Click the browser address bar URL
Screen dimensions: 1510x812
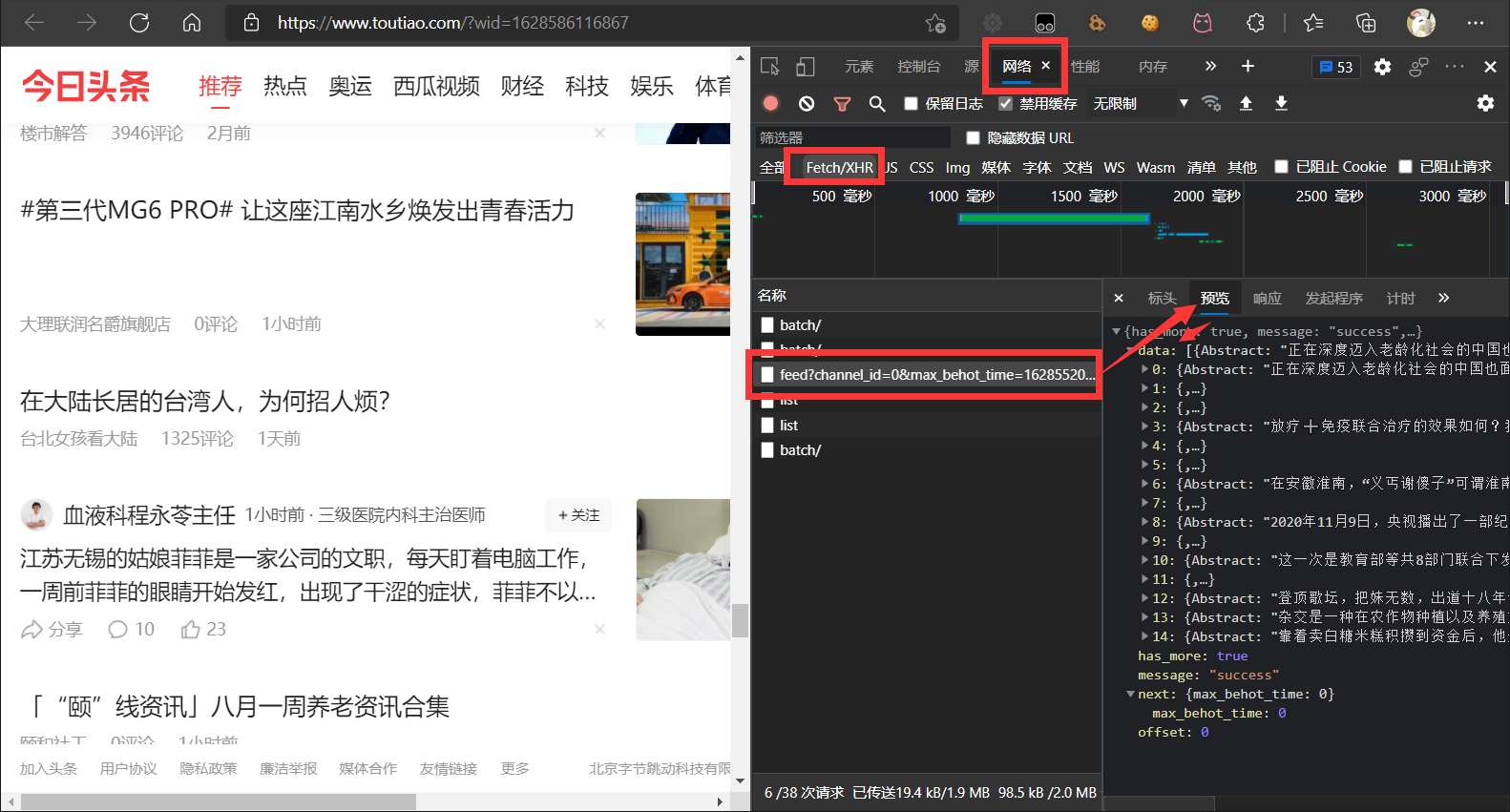(452, 22)
